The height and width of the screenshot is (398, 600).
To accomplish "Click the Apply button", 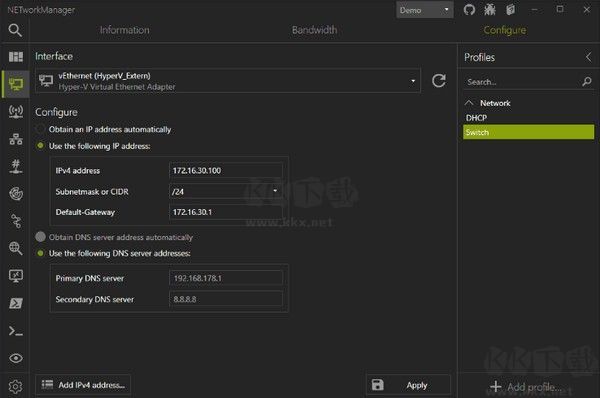I will point(408,385).
